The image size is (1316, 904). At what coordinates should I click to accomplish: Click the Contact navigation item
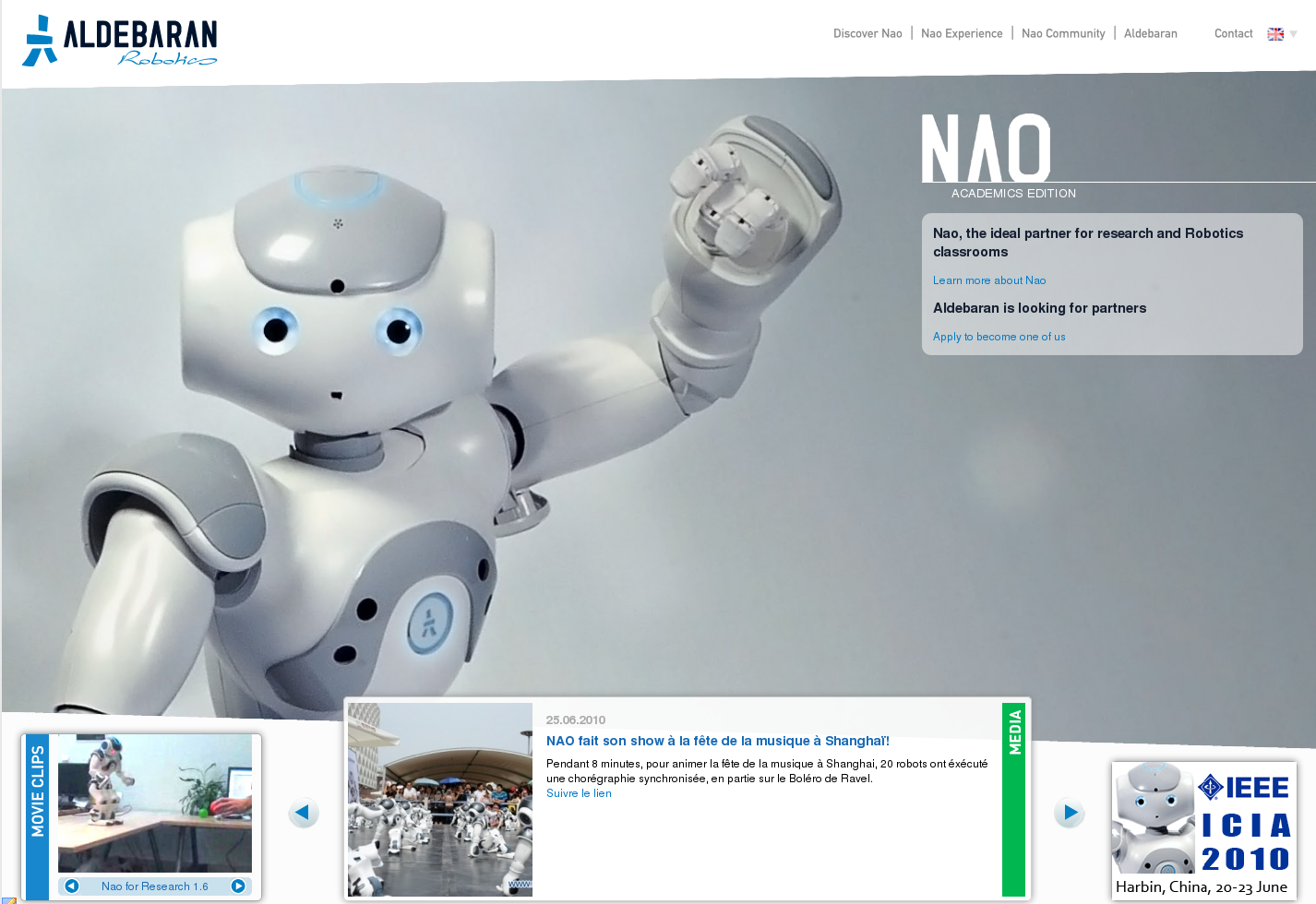[x=1233, y=33]
